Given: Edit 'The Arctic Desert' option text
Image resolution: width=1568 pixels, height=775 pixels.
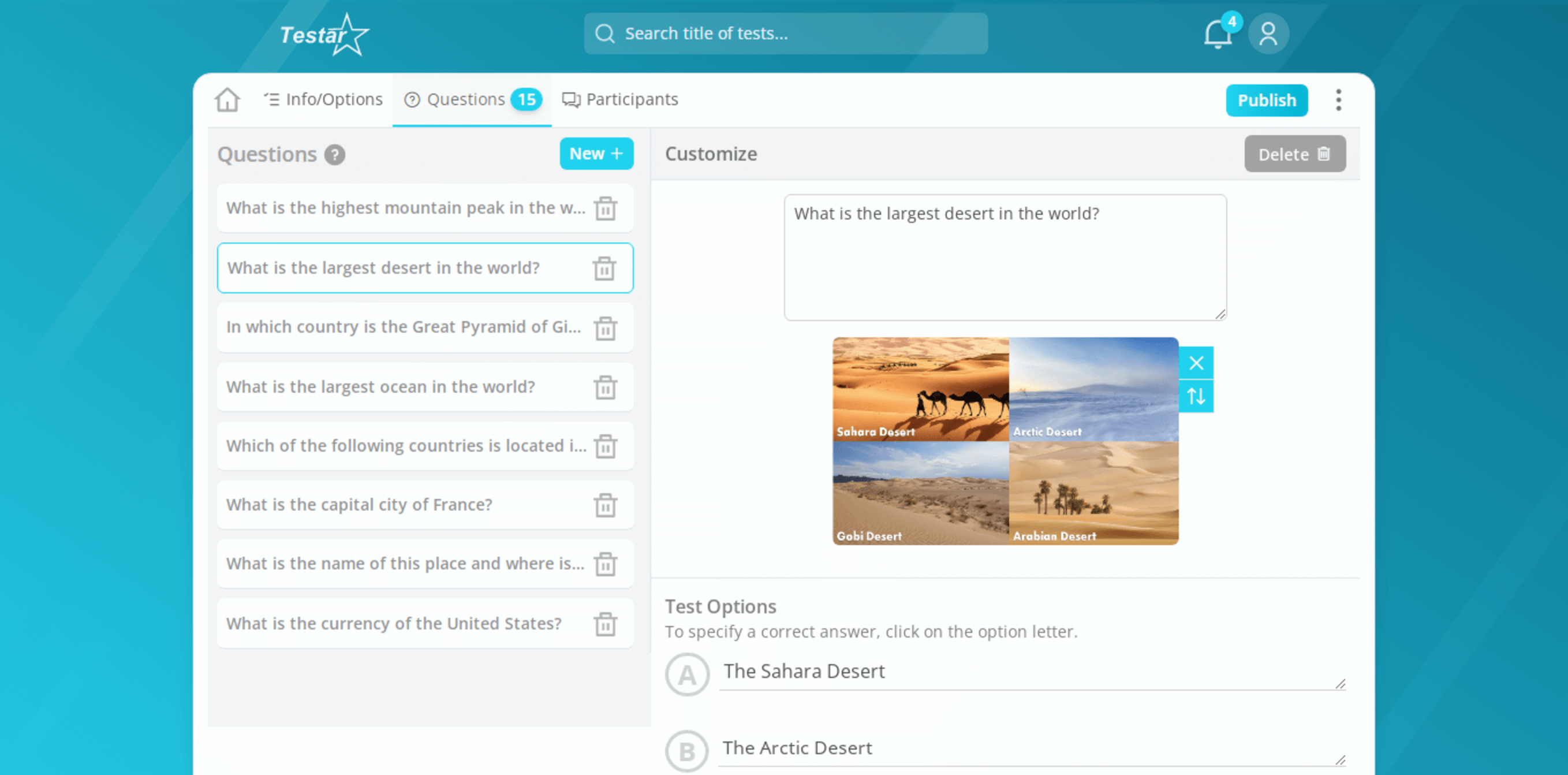Looking at the screenshot, I should coord(1031,748).
